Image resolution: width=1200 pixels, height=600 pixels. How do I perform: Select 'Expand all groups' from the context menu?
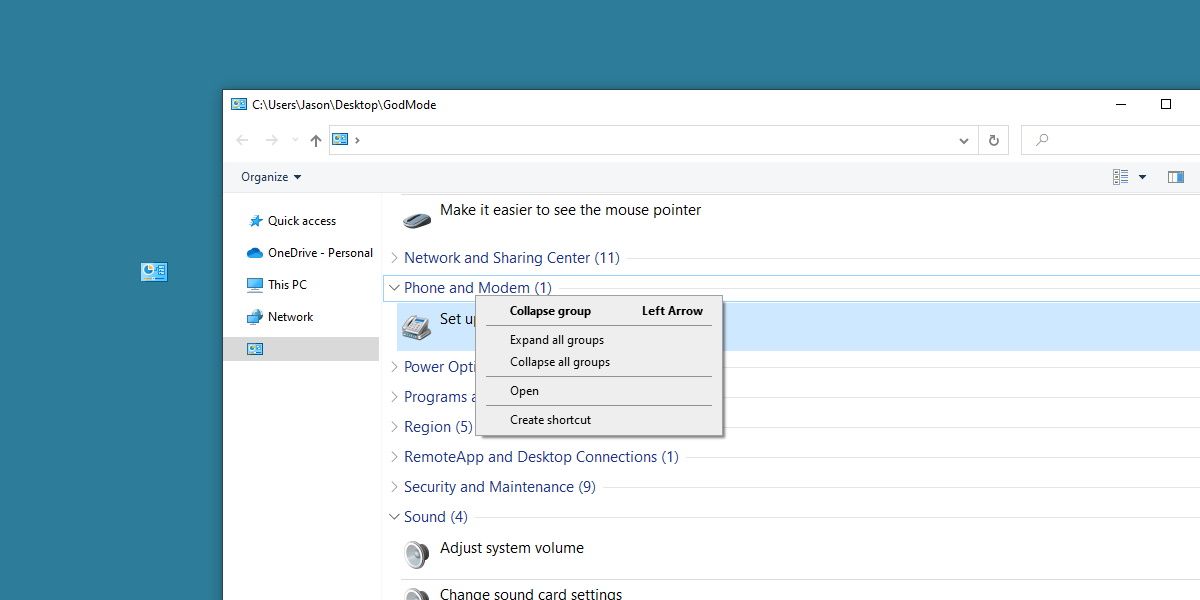556,339
